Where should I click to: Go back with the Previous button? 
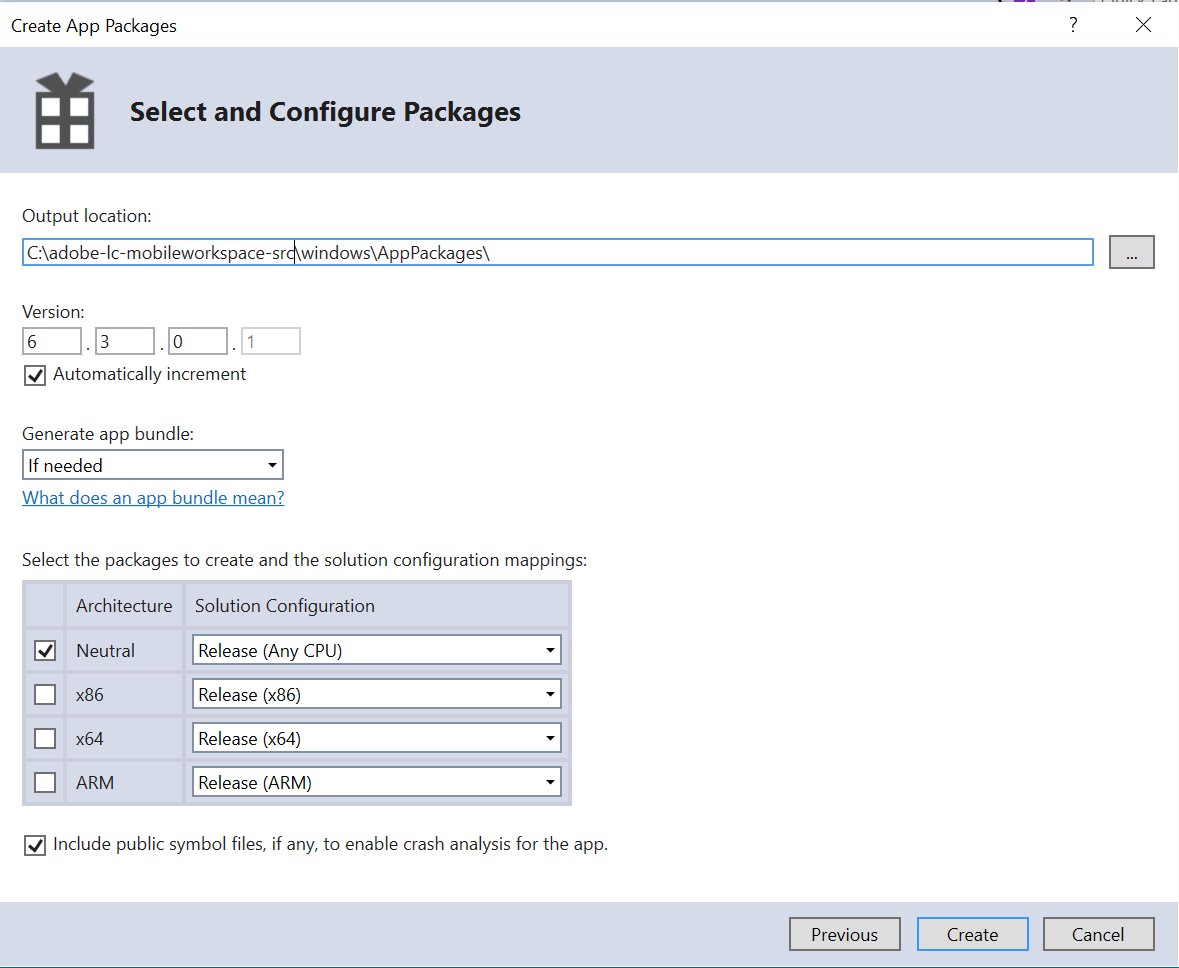pyautogui.click(x=844, y=935)
